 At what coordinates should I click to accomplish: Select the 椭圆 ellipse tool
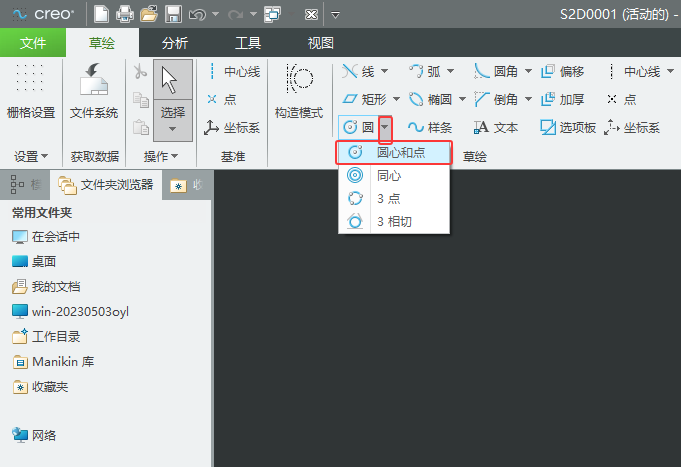pyautogui.click(x=430, y=99)
